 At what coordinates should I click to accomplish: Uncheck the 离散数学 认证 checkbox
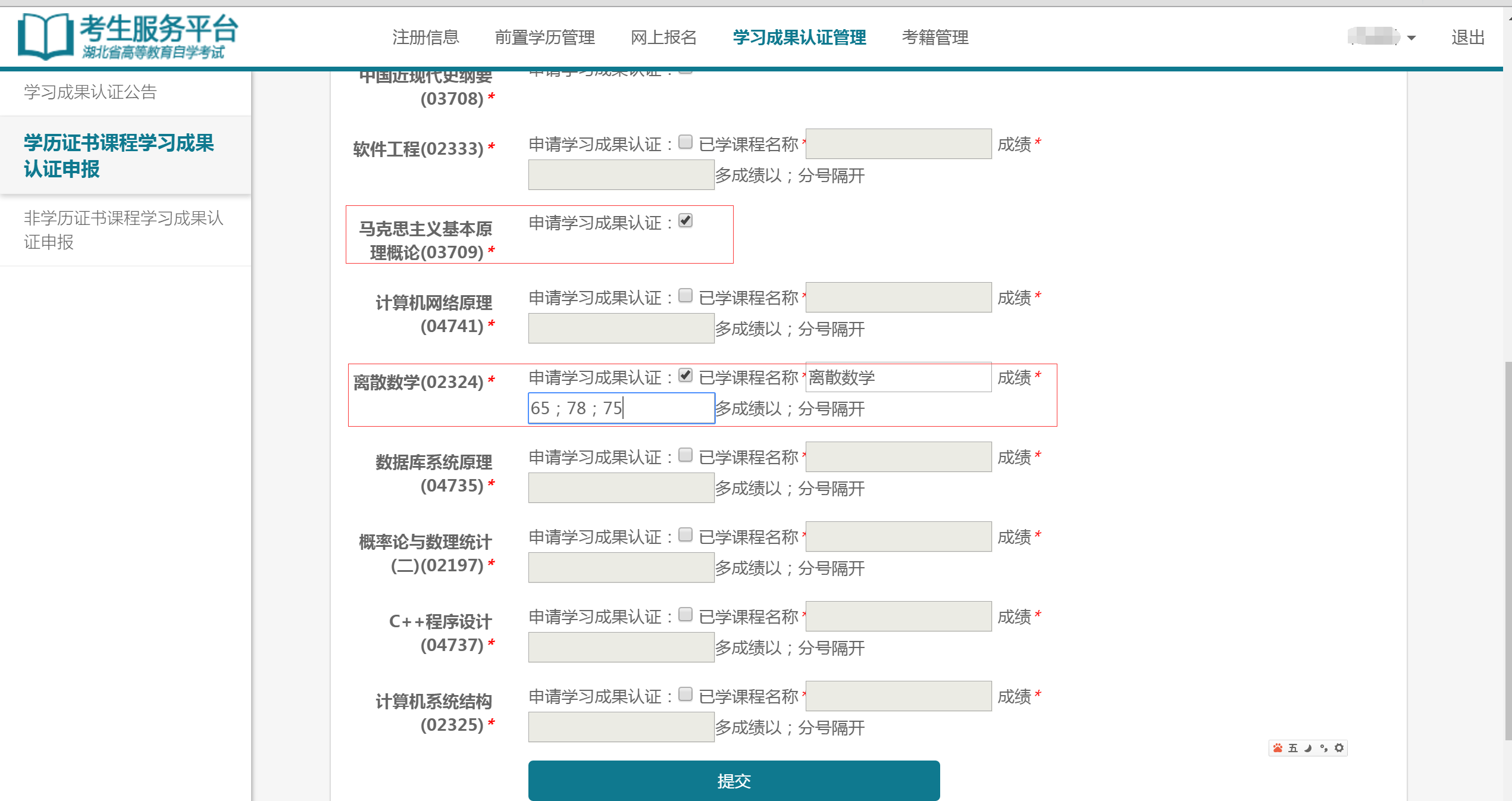coord(685,376)
